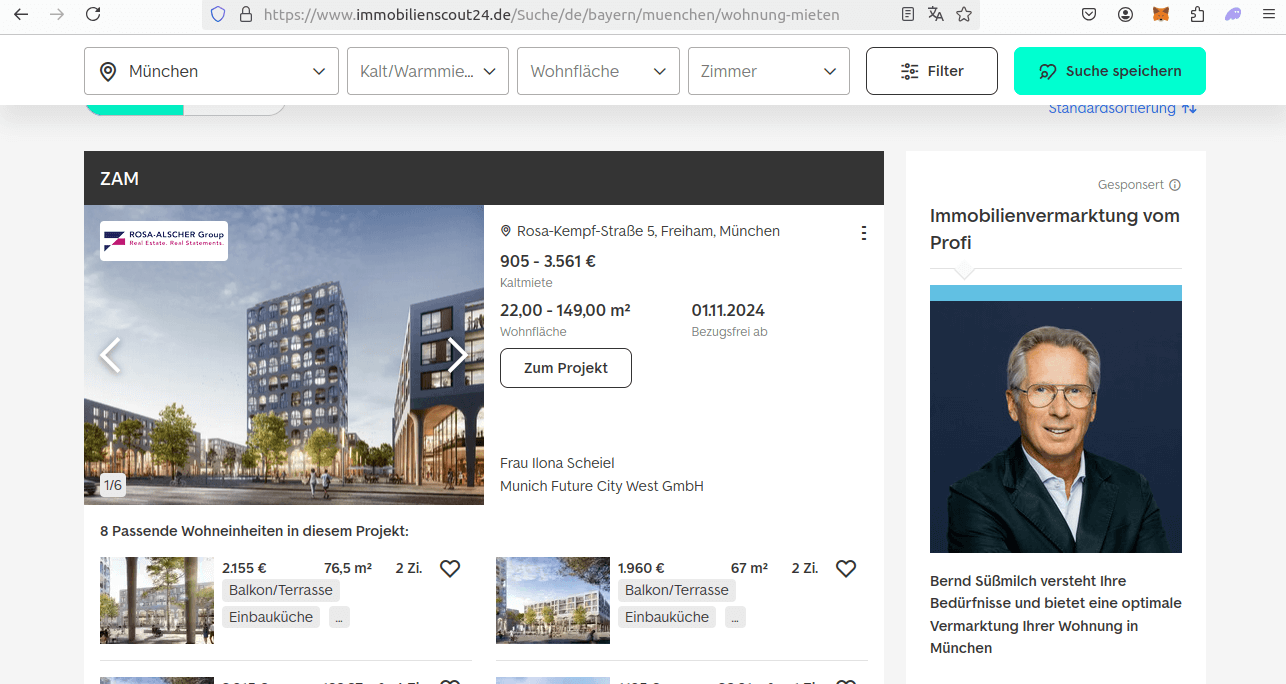Translate this page icon
The width and height of the screenshot is (1286, 684).
pyautogui.click(x=936, y=14)
